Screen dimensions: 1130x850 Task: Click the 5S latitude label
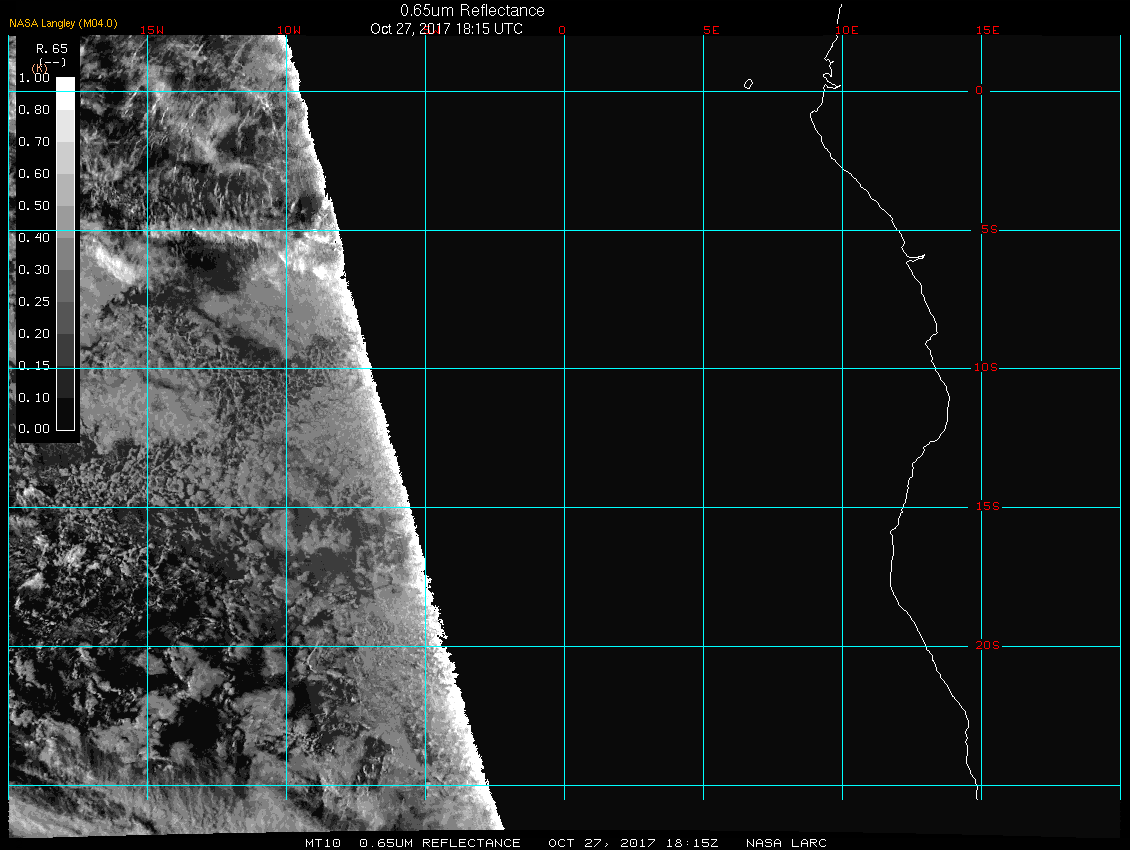(x=989, y=229)
